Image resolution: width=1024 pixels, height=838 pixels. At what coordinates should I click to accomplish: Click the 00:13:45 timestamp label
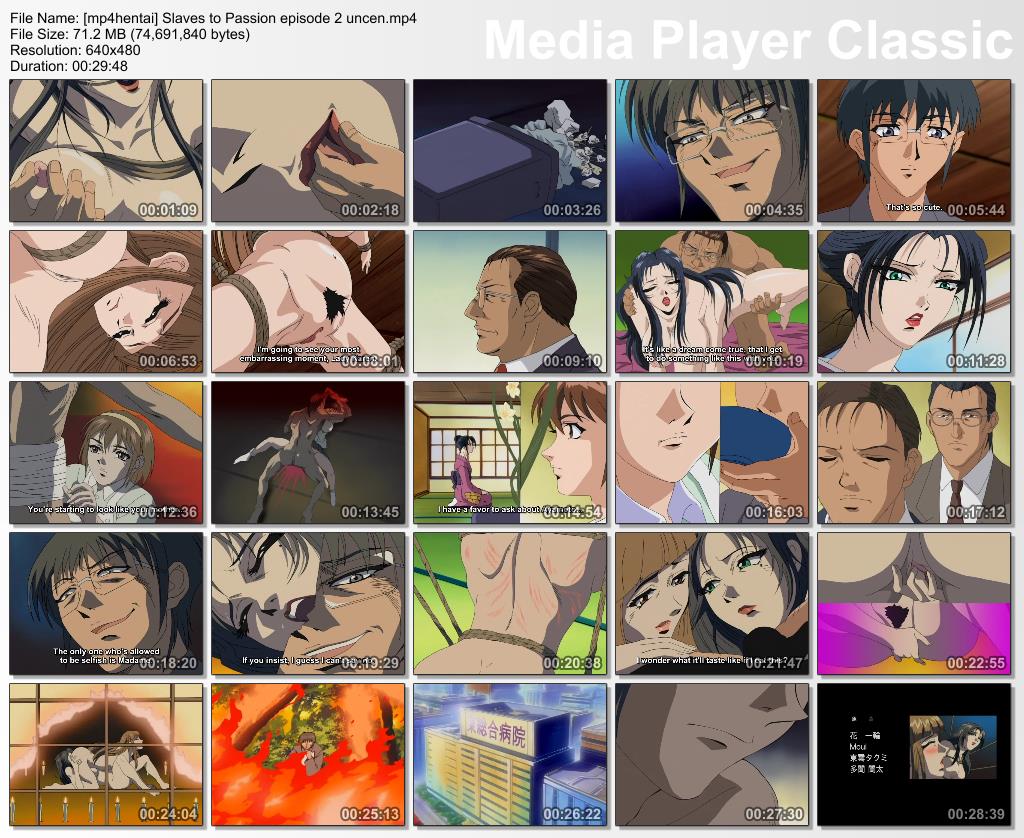pos(370,513)
